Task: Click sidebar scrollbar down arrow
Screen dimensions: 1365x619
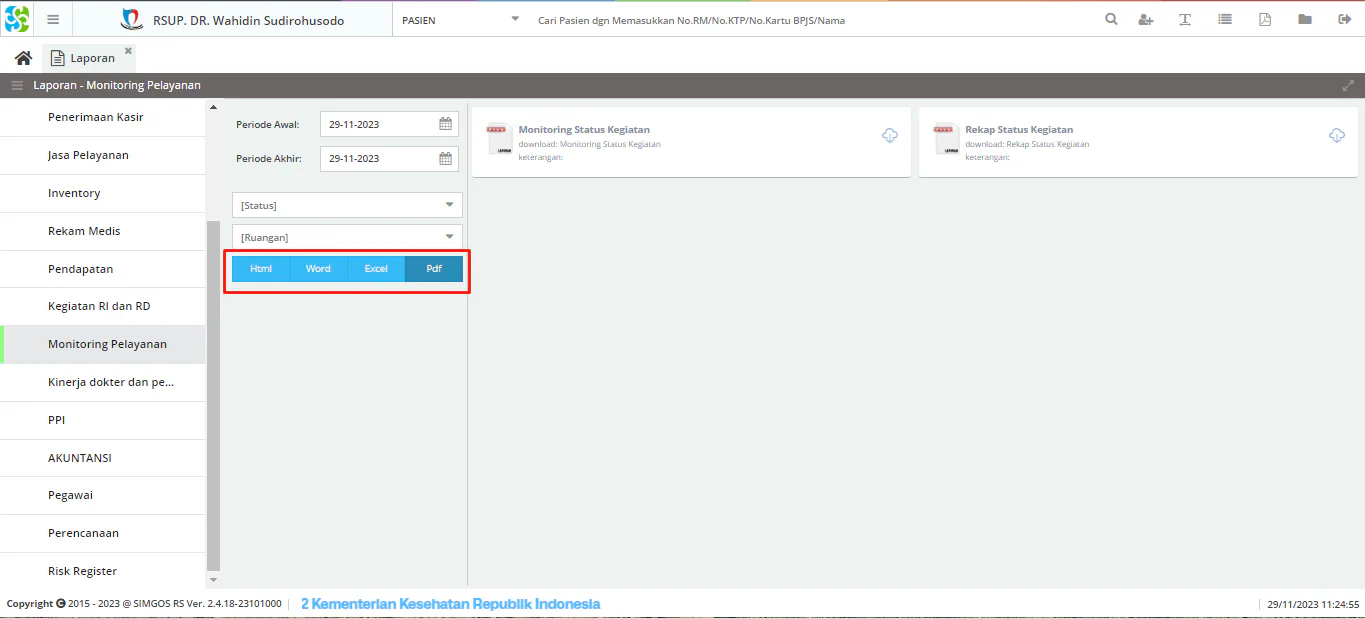Action: point(213,580)
